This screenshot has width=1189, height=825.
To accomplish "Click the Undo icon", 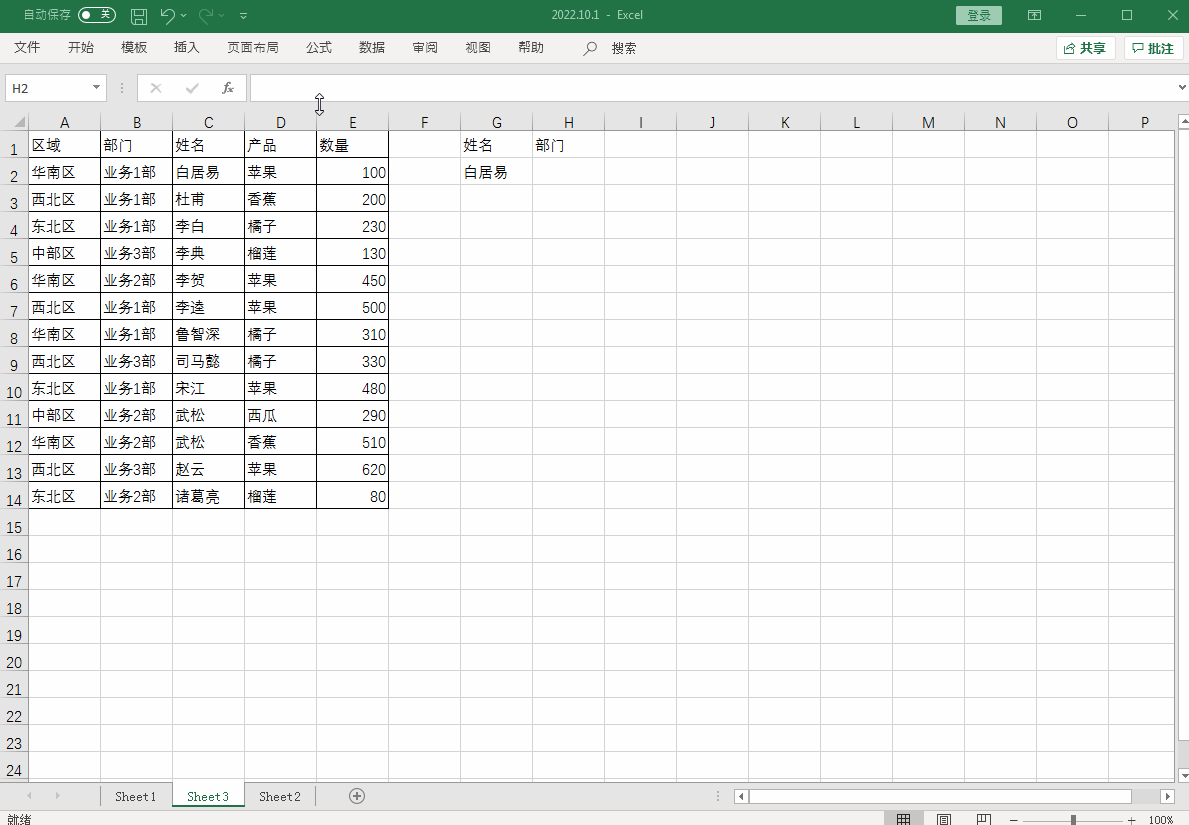I will [168, 15].
